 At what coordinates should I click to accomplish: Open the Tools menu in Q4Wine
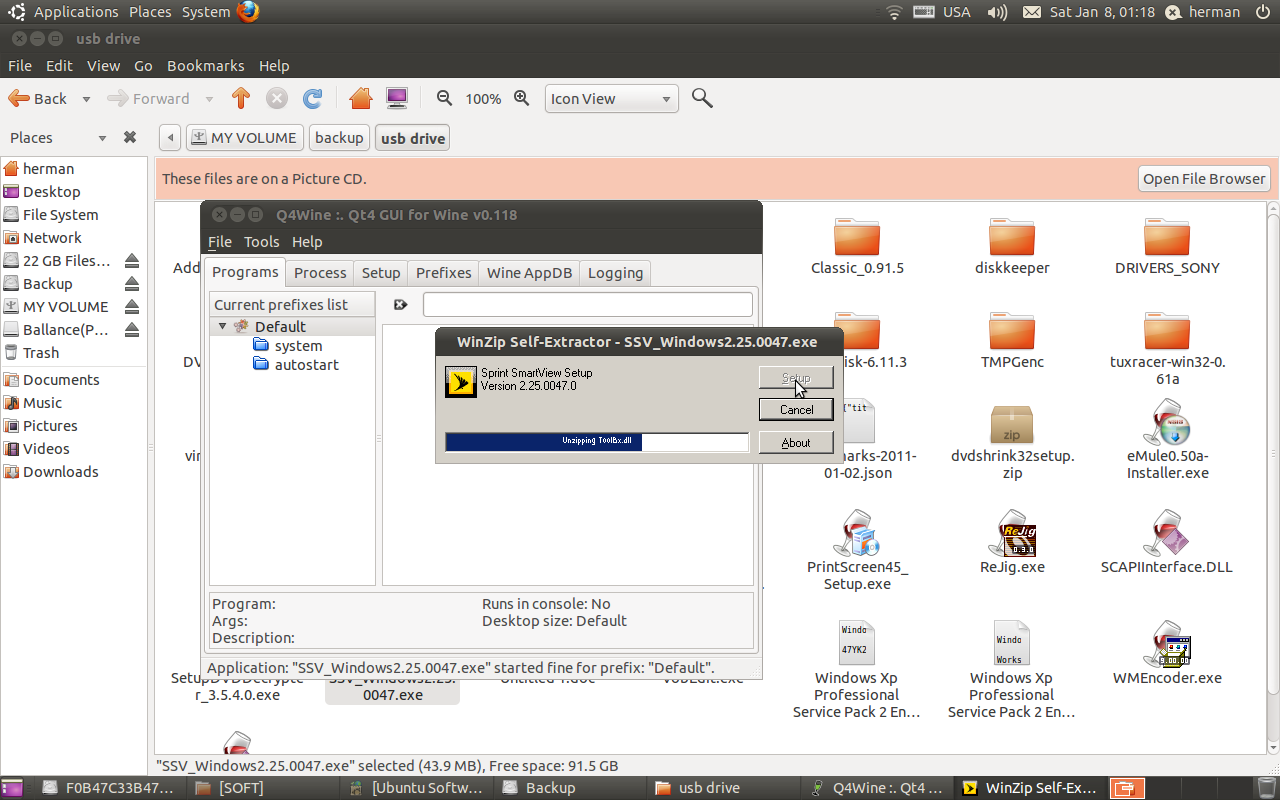261,241
